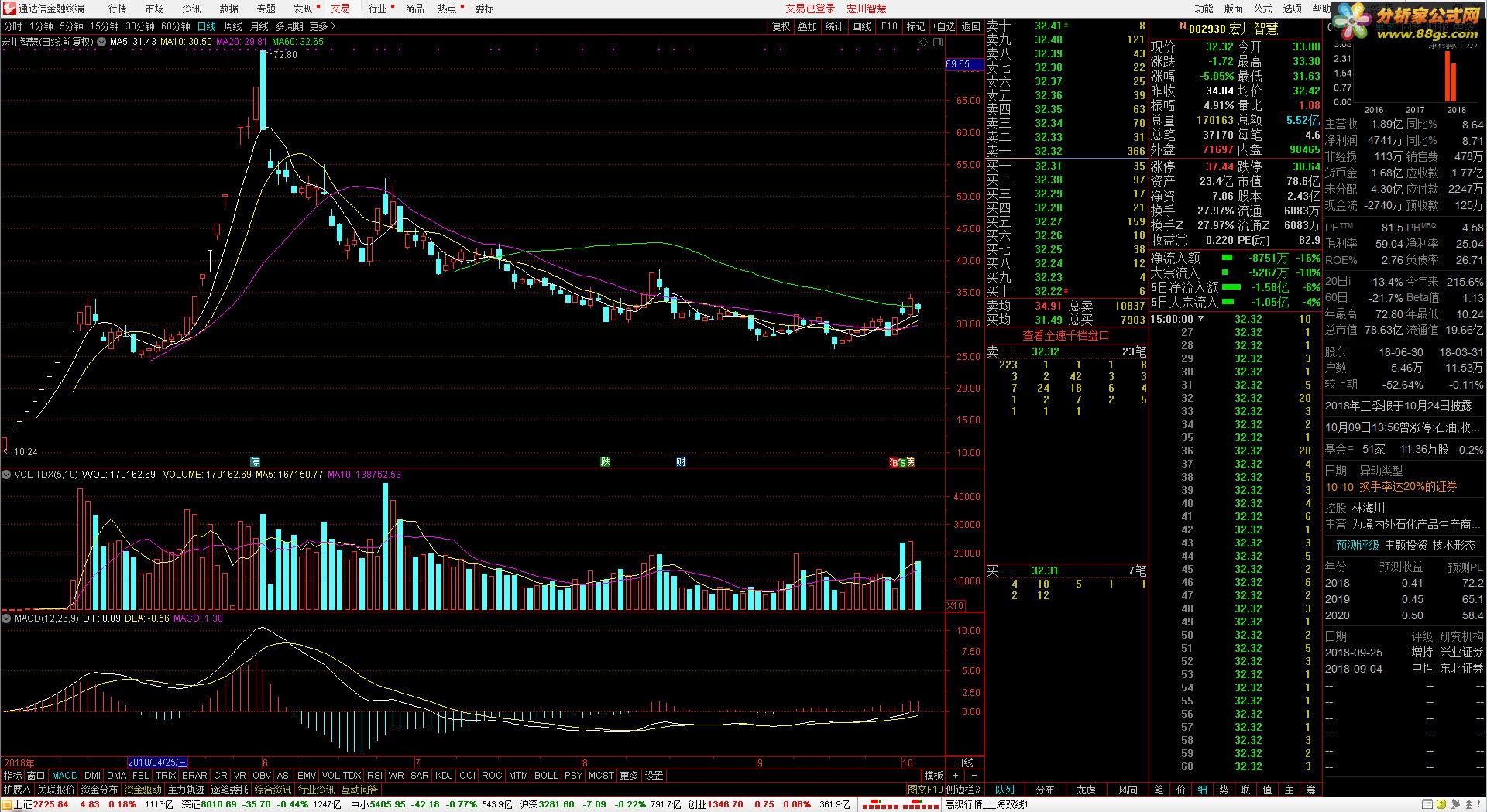Open the 市场 menu
The height and width of the screenshot is (812, 1487).
[155, 9]
